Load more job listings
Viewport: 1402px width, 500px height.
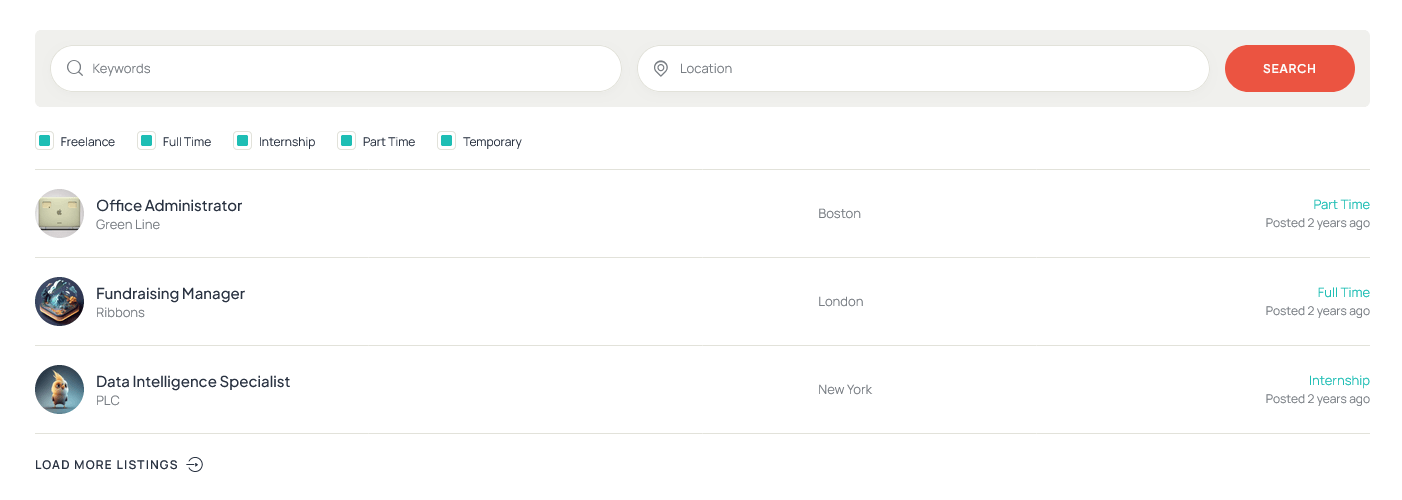[119, 464]
